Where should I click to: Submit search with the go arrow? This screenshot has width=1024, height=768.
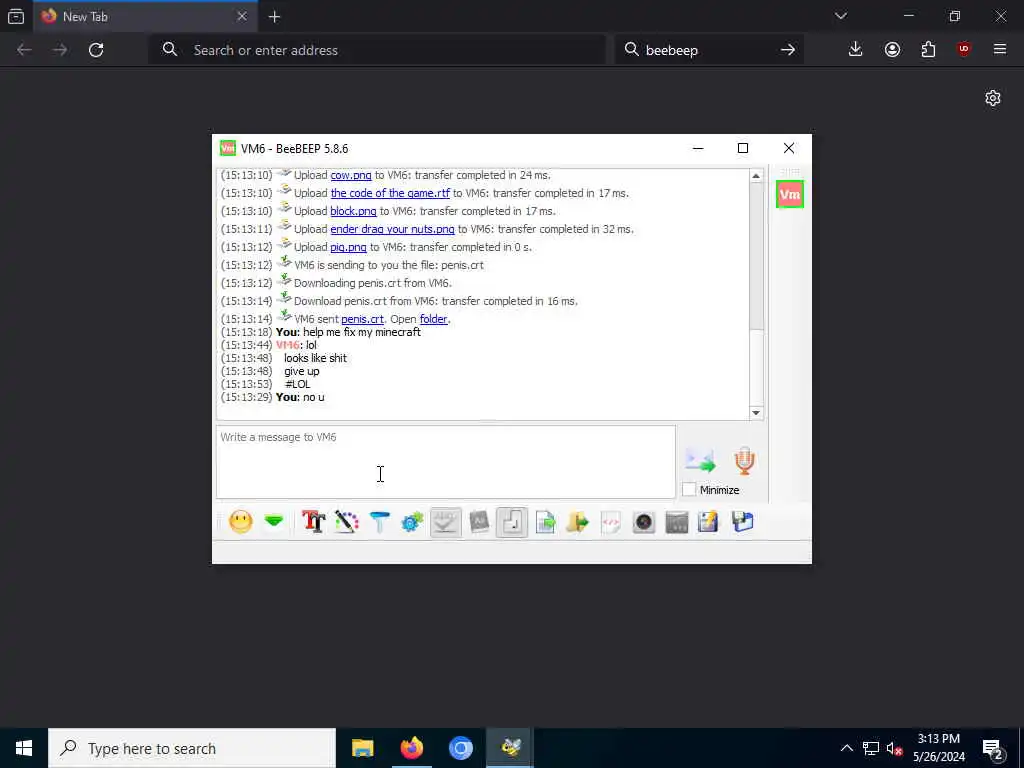[x=788, y=50]
